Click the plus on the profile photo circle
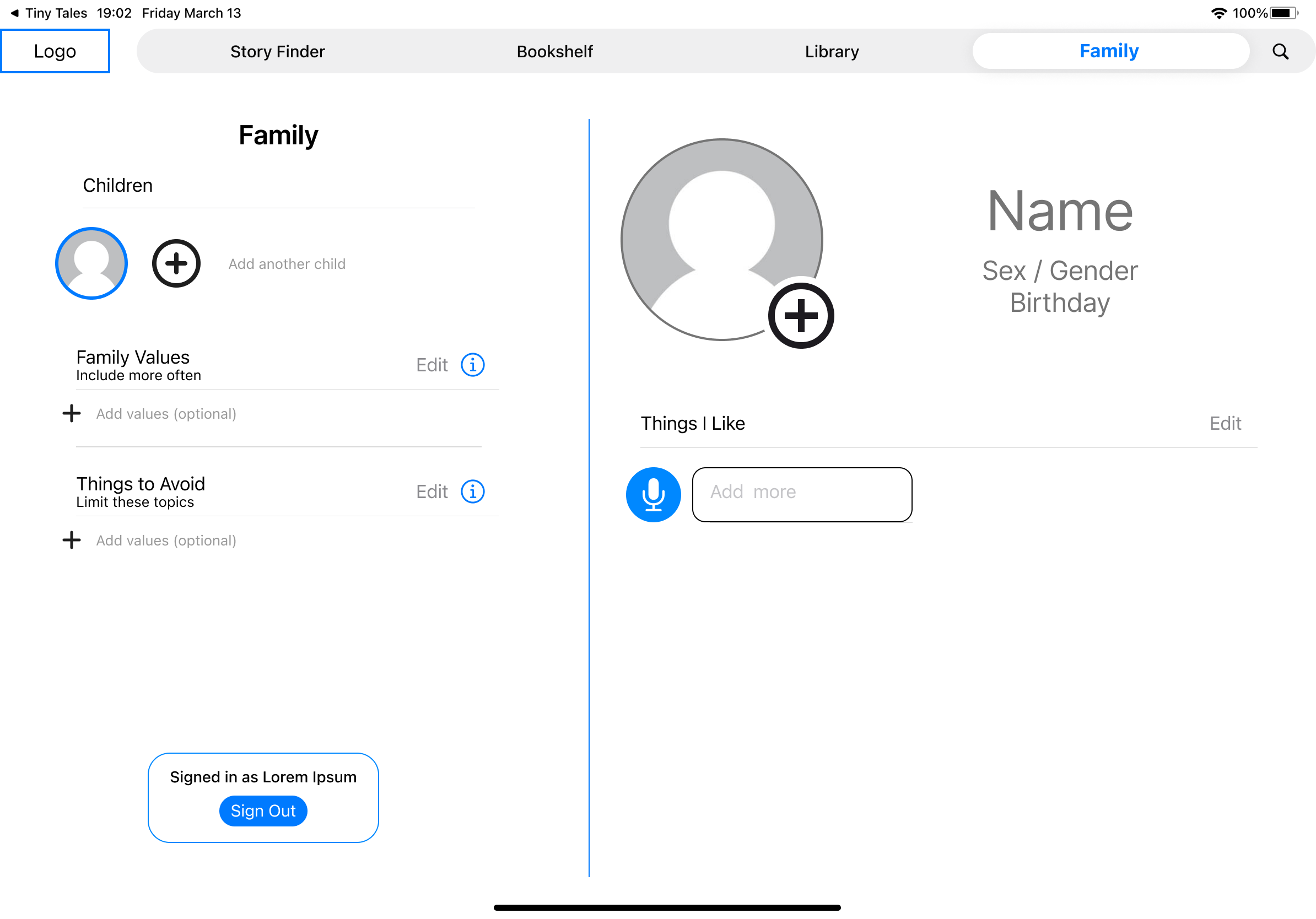This screenshot has width=1316, height=919. coord(801,316)
